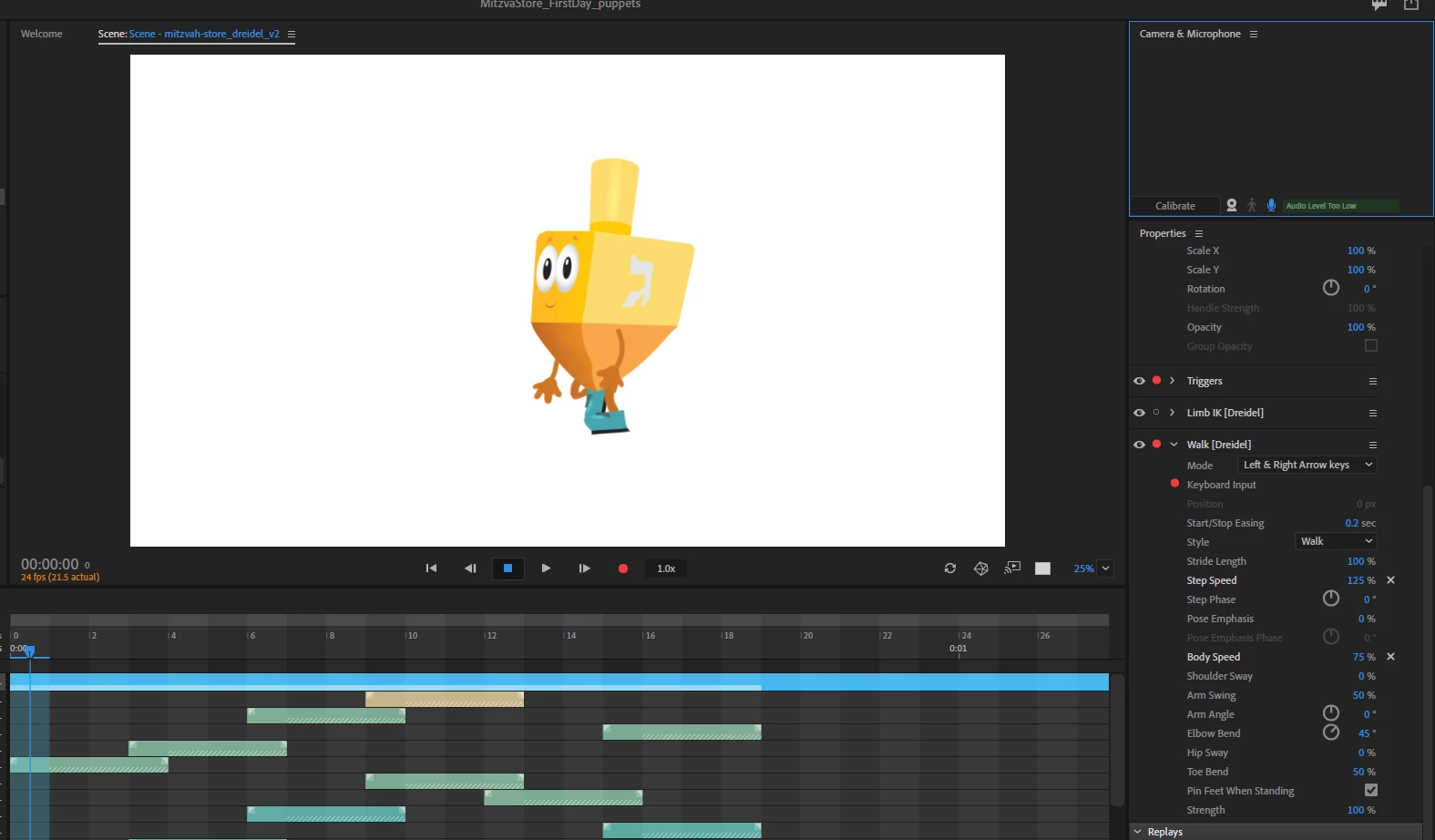Collapse the Walk [Dreidel] behavior
The height and width of the screenshot is (840, 1435).
coord(1174,445)
